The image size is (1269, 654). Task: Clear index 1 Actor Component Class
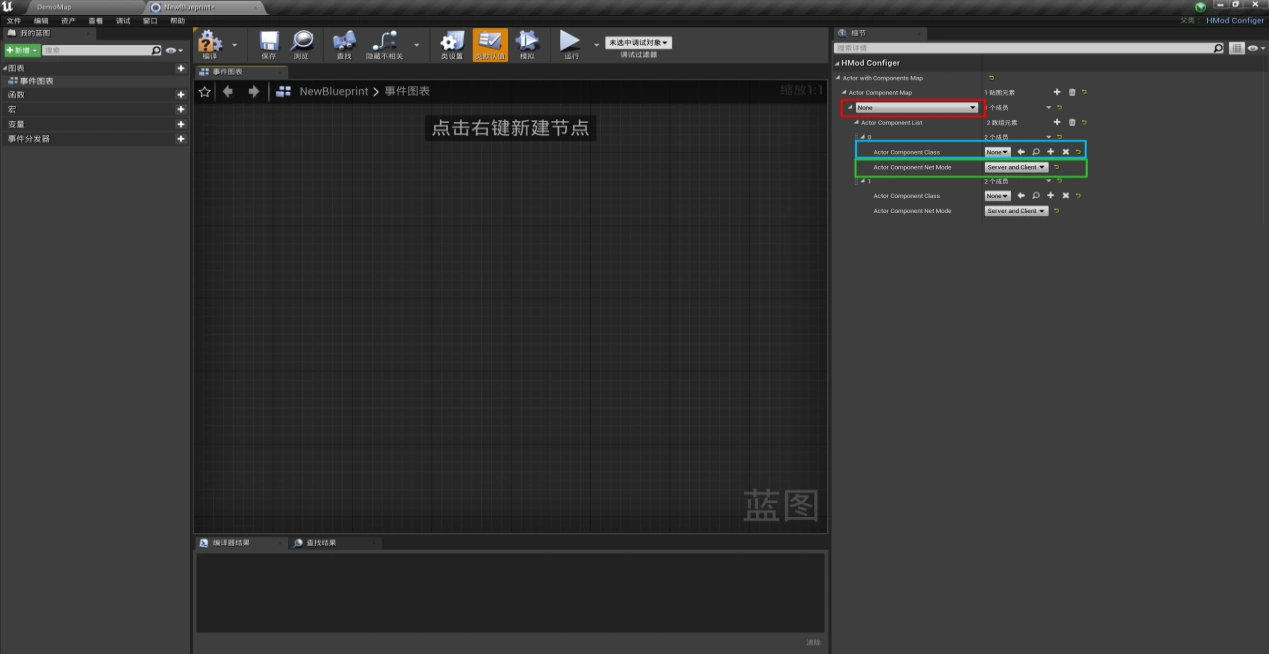point(1066,196)
